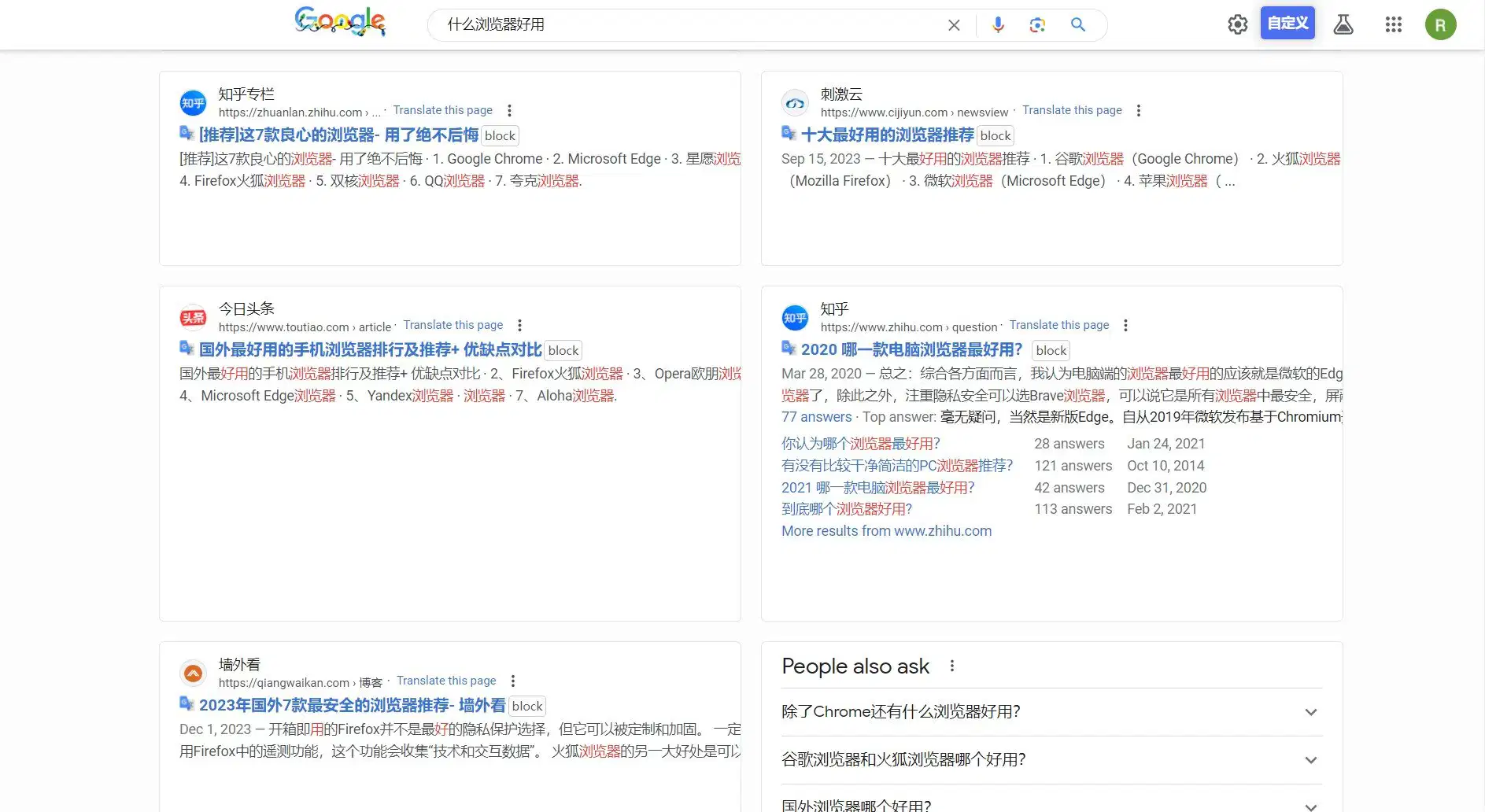Block the 十大最好用的浏览器推荐 result
The width and height of the screenshot is (1485, 812).
[x=996, y=135]
